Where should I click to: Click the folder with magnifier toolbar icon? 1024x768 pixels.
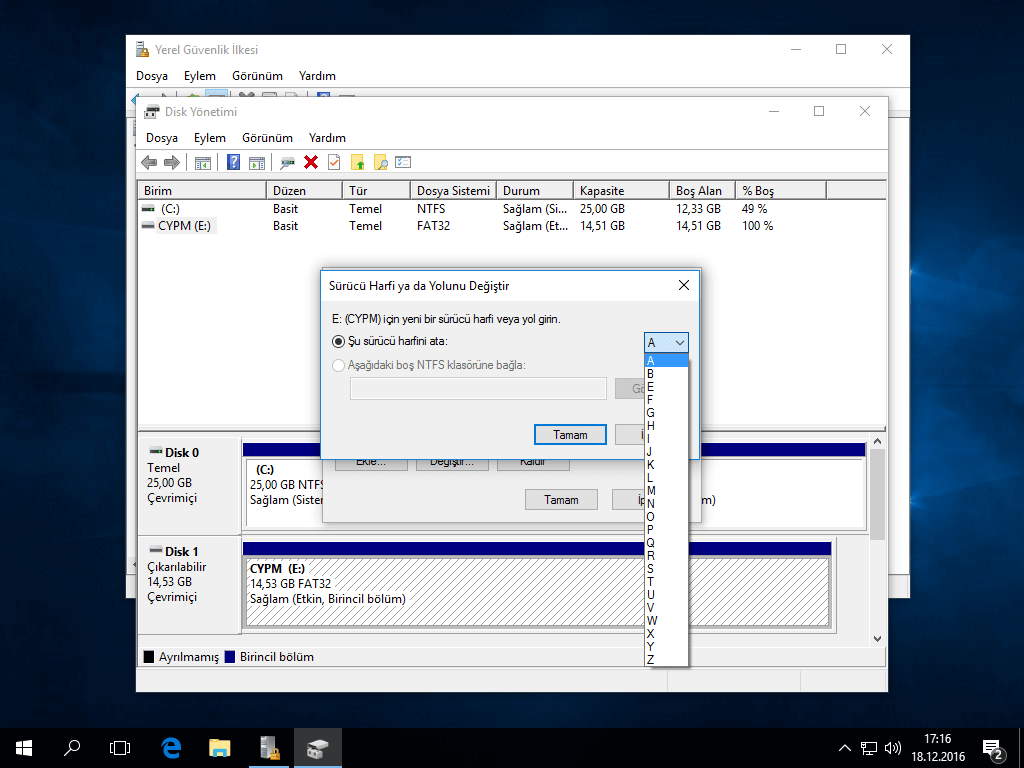(x=380, y=163)
